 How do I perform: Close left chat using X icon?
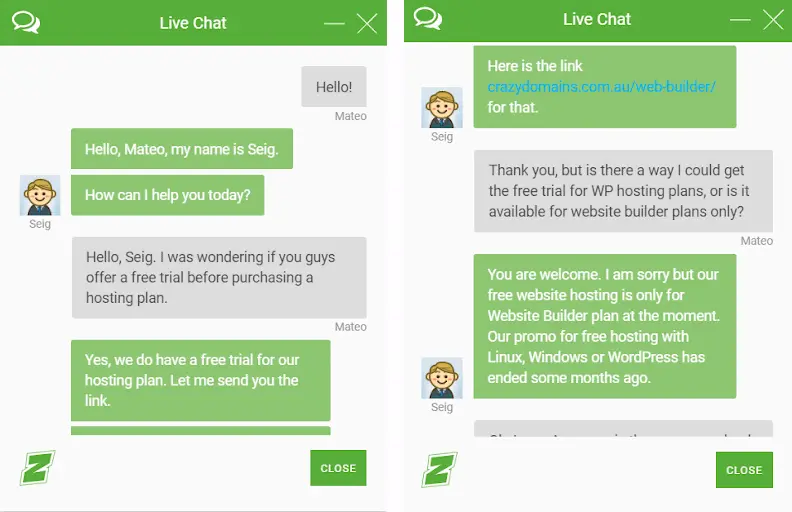[367, 23]
